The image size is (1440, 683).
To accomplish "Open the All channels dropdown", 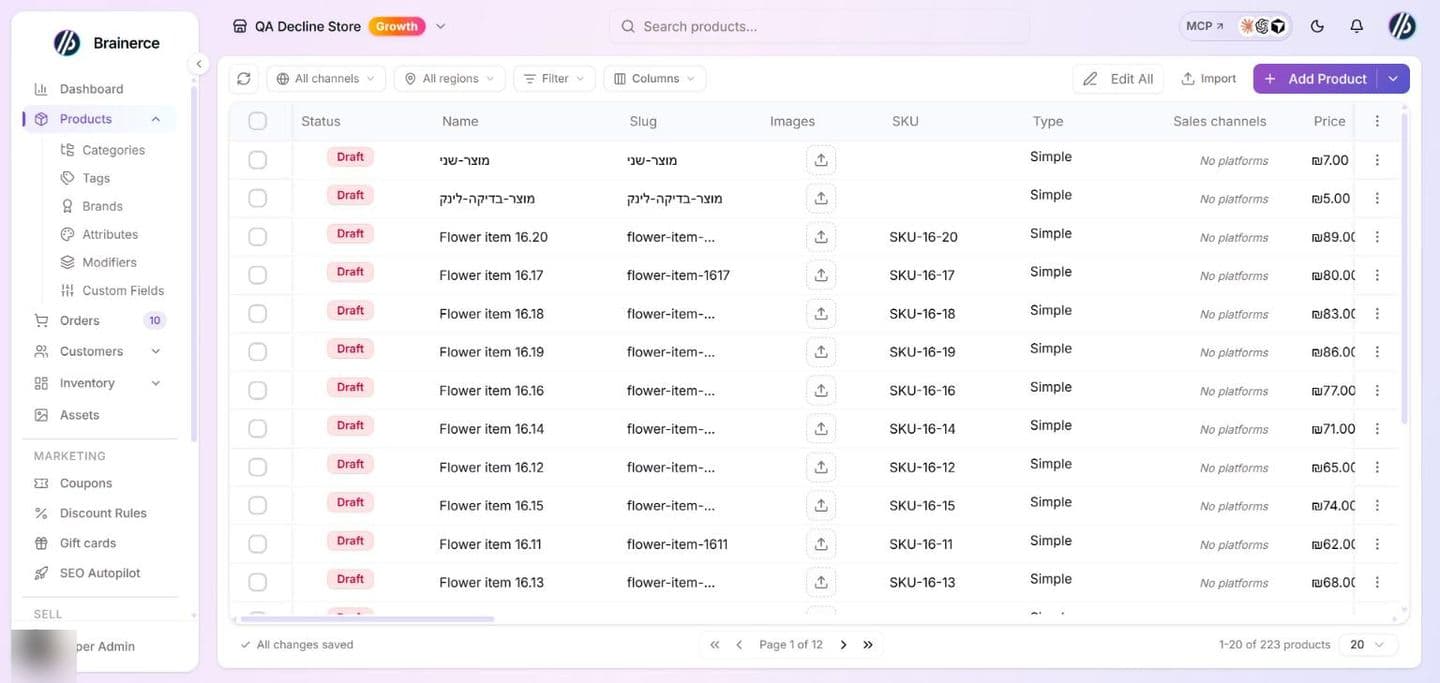I will (x=326, y=79).
